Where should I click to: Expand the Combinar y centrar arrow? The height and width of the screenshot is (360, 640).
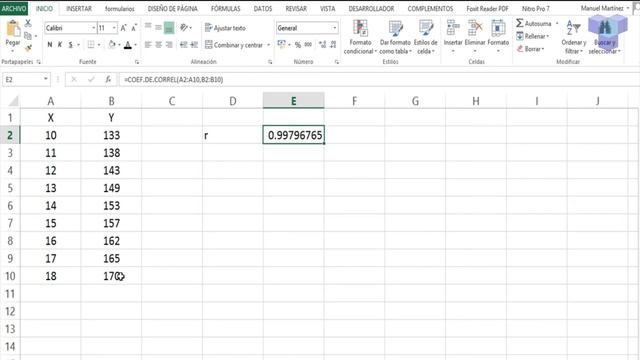point(268,45)
